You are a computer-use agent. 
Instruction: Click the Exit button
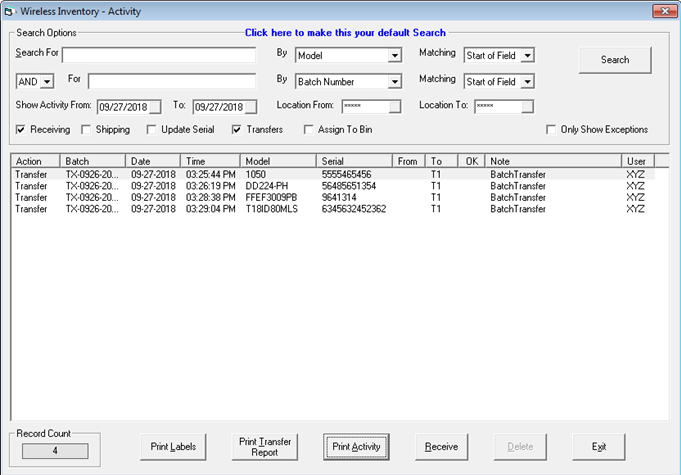[x=599, y=447]
